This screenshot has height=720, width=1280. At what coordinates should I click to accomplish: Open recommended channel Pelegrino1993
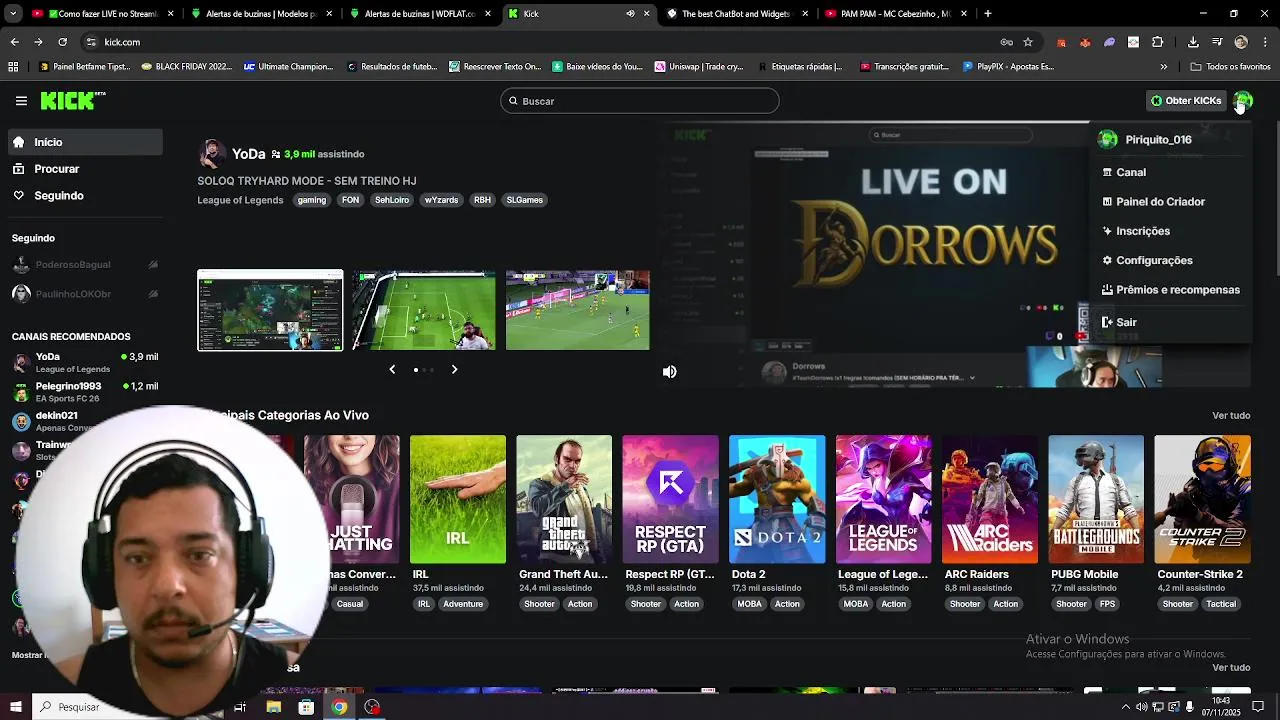tap(84, 391)
